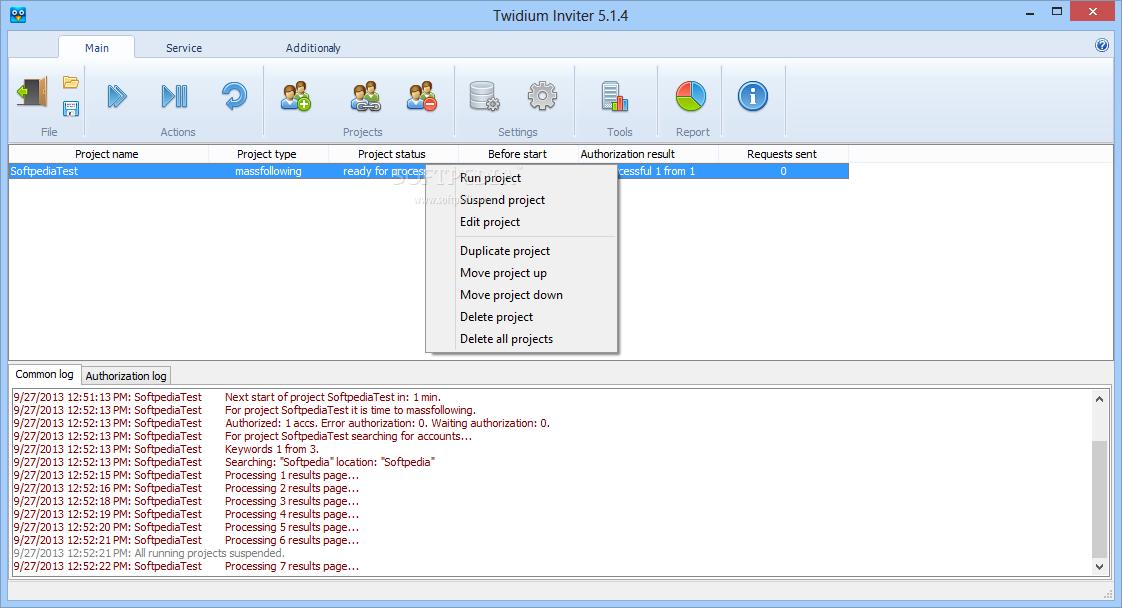Open the Additionaly ribbon tab
Viewport: 1122px width, 608px height.
tap(313, 48)
